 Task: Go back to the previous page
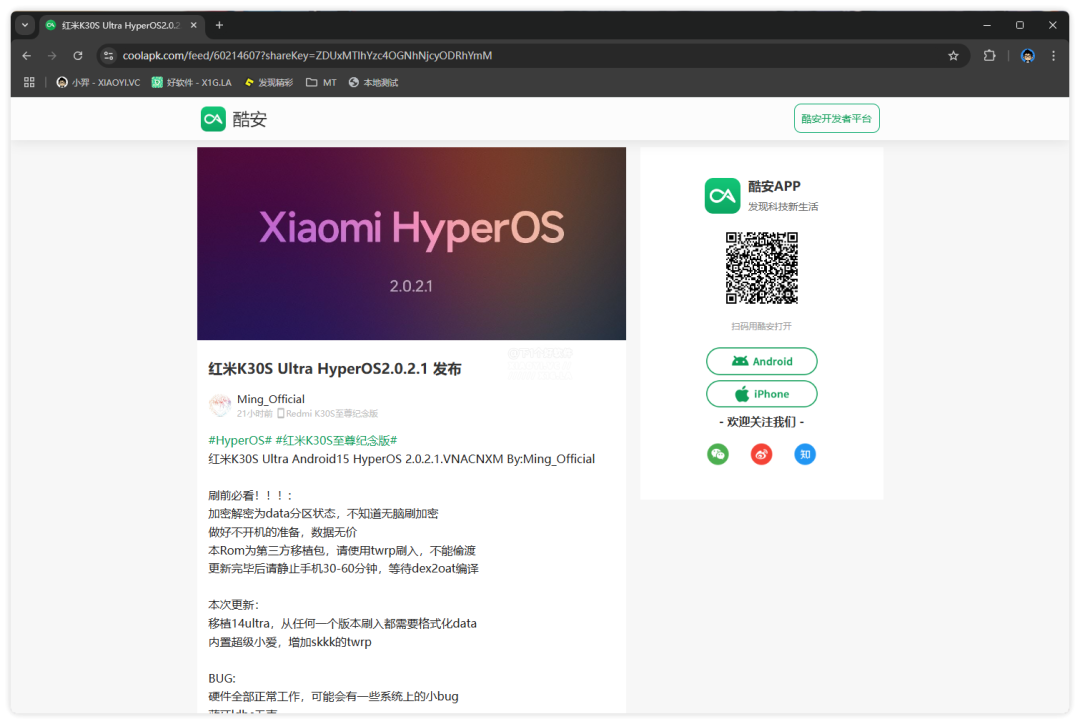coord(27,56)
